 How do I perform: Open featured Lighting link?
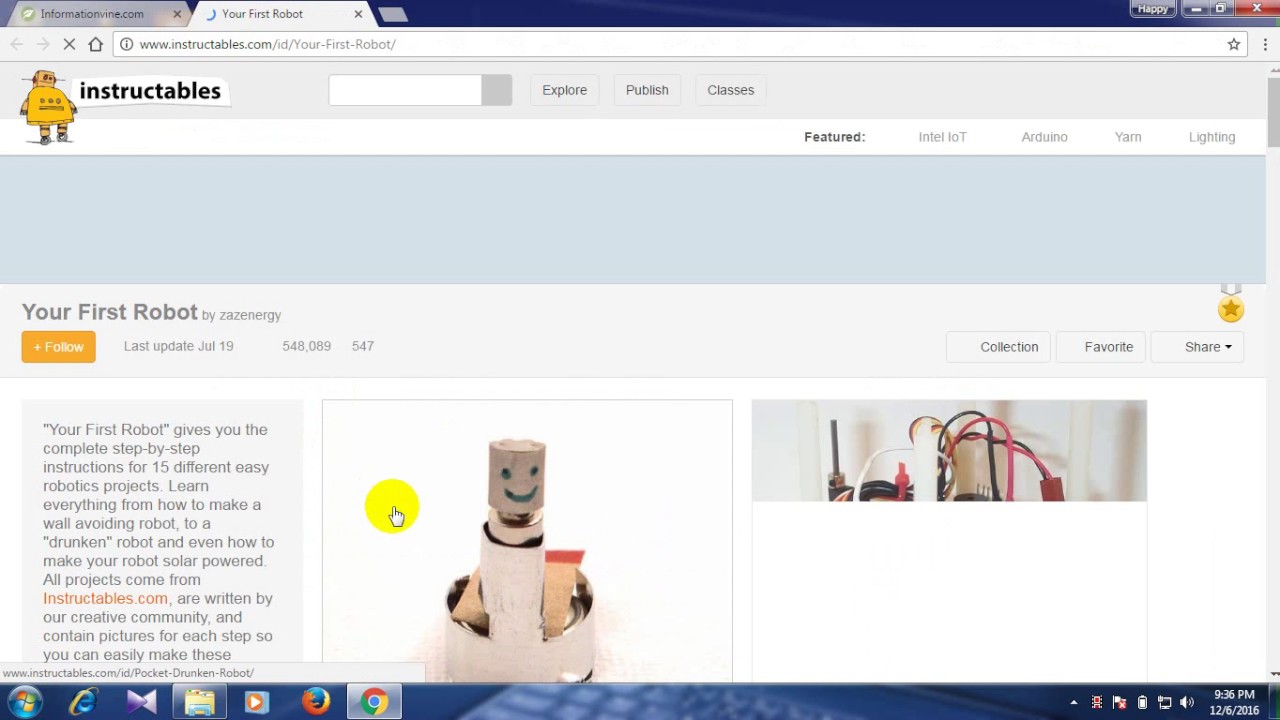click(x=1212, y=137)
